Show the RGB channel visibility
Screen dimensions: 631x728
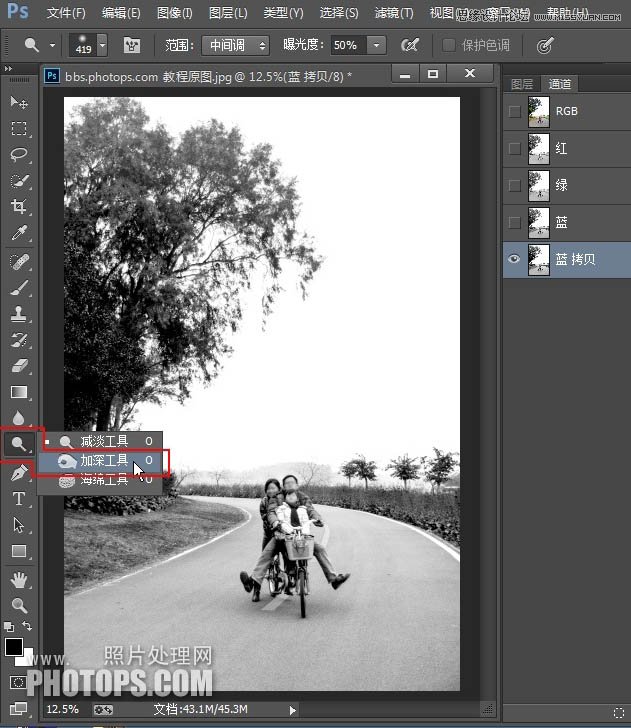tap(514, 111)
